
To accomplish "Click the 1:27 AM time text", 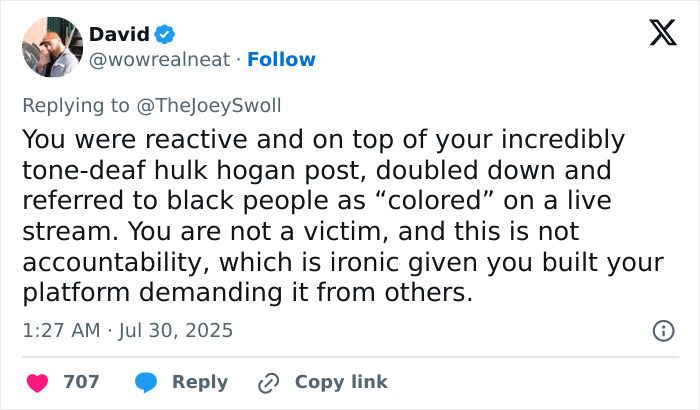I will [62, 330].
